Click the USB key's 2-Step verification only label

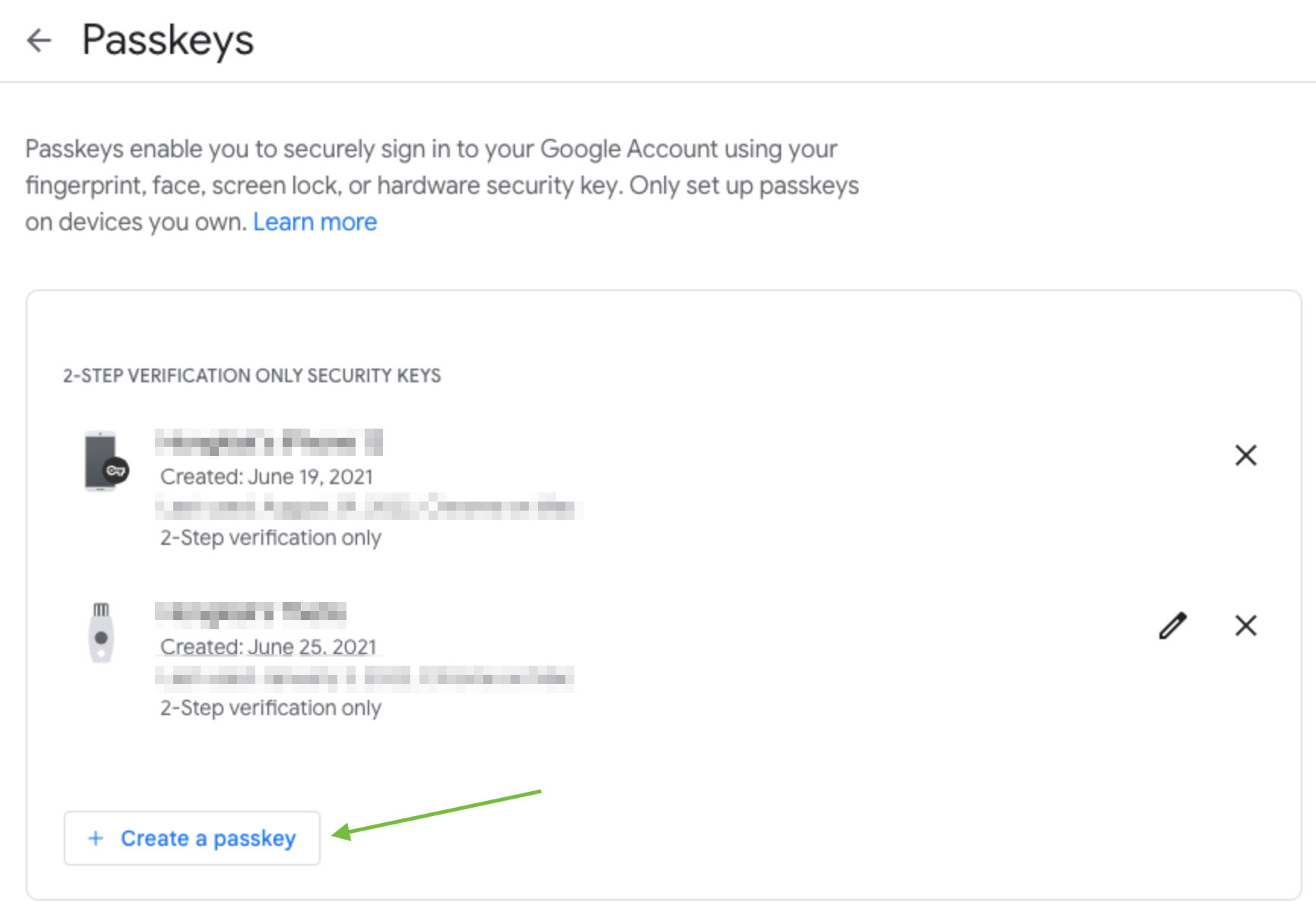click(x=270, y=708)
